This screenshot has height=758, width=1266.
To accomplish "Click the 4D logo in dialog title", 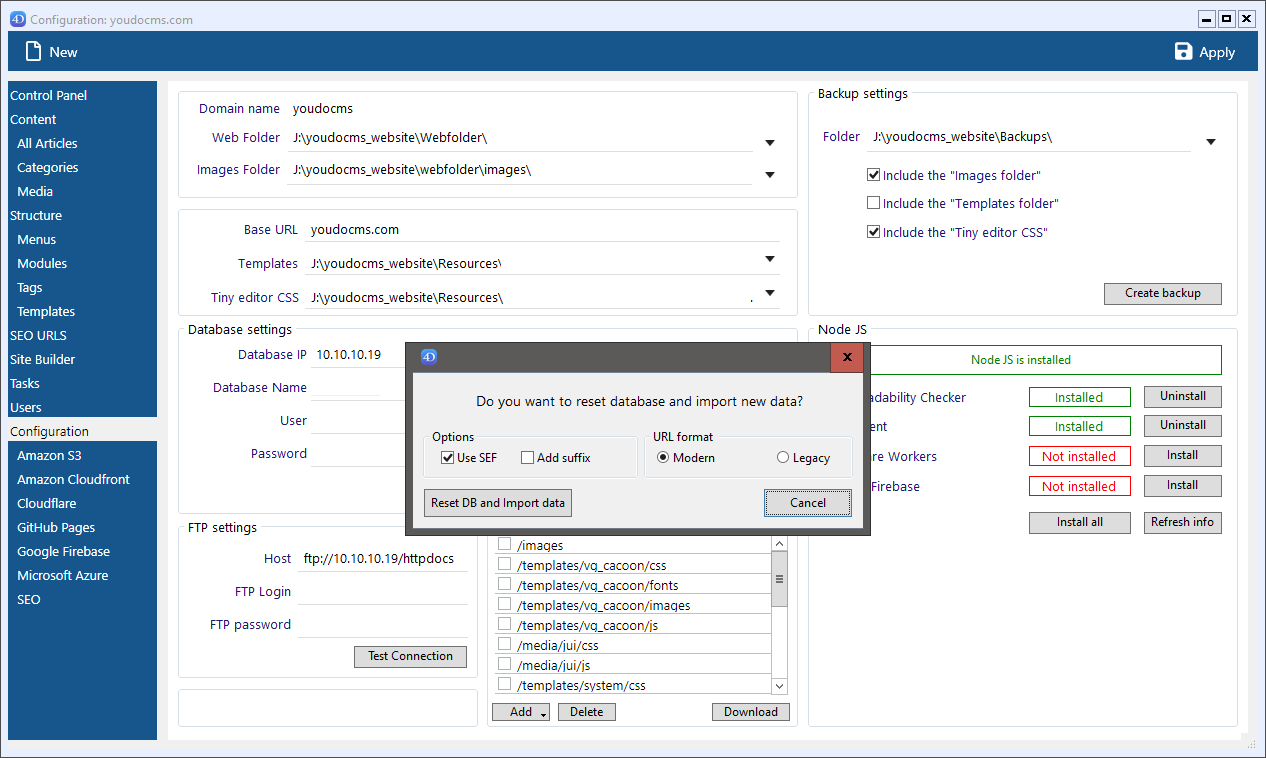I will click(429, 357).
